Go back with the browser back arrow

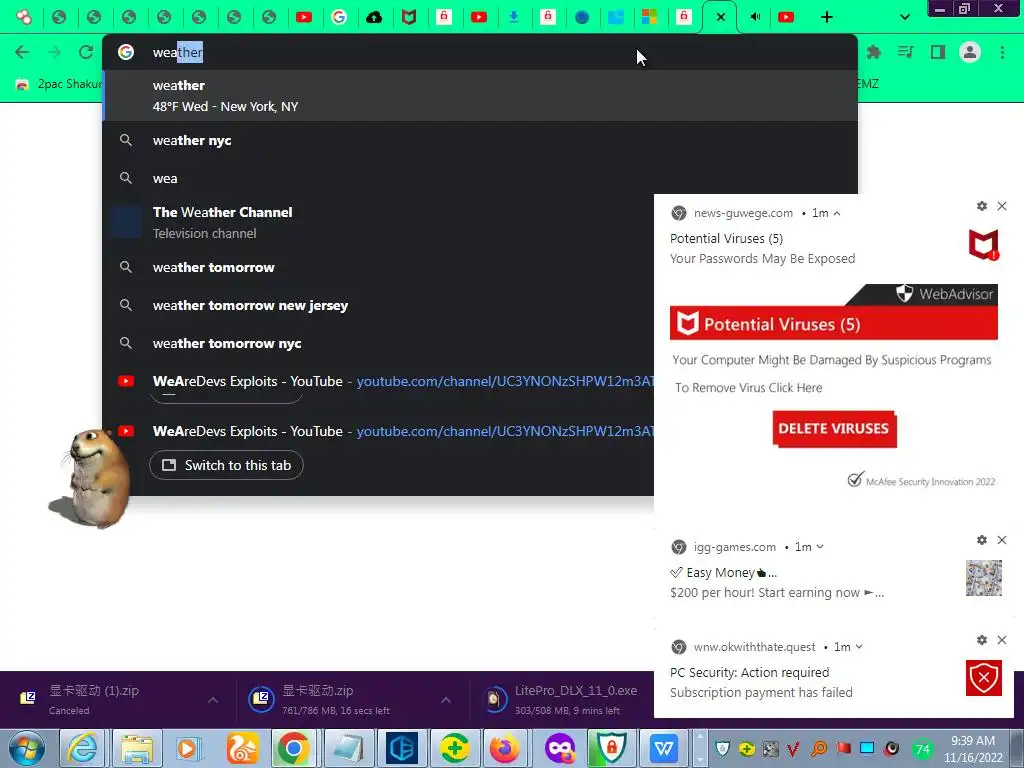pyautogui.click(x=22, y=52)
